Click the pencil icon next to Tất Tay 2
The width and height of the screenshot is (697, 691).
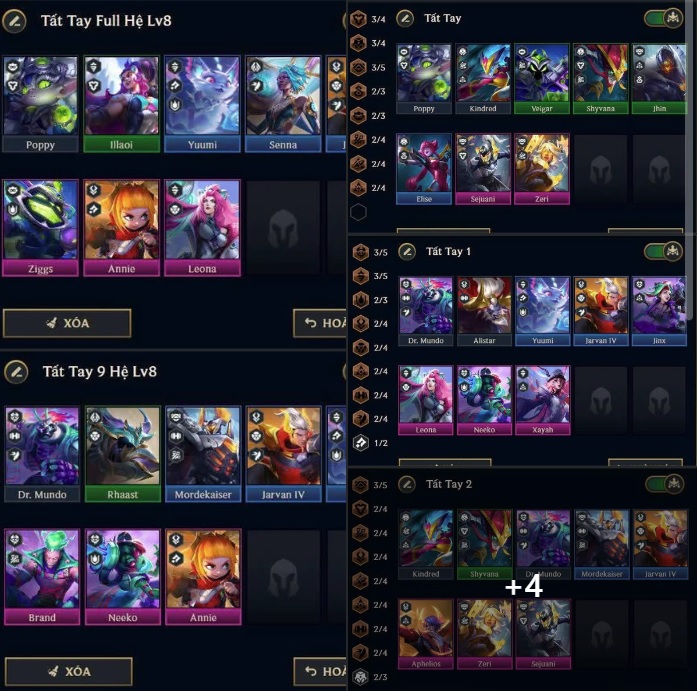(x=407, y=484)
